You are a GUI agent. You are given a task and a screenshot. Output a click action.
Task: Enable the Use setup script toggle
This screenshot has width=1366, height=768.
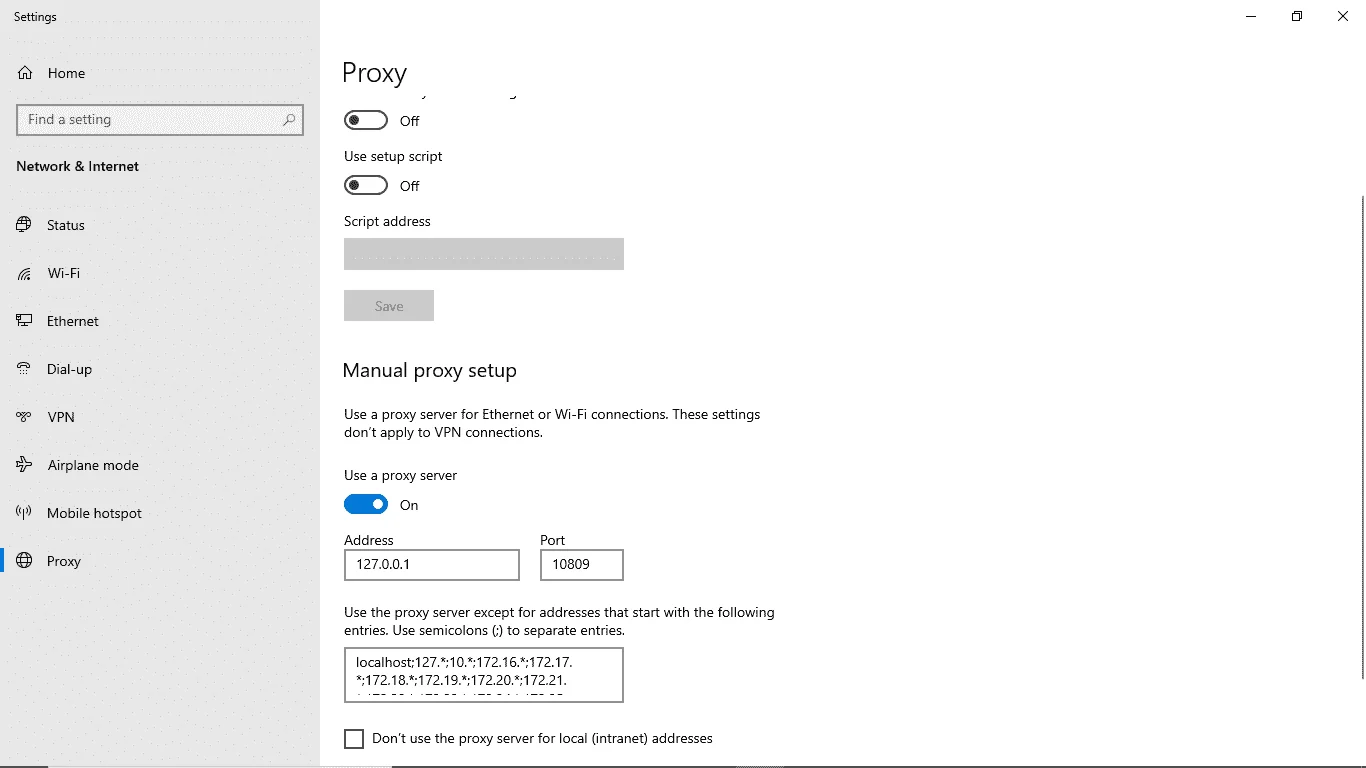click(366, 186)
